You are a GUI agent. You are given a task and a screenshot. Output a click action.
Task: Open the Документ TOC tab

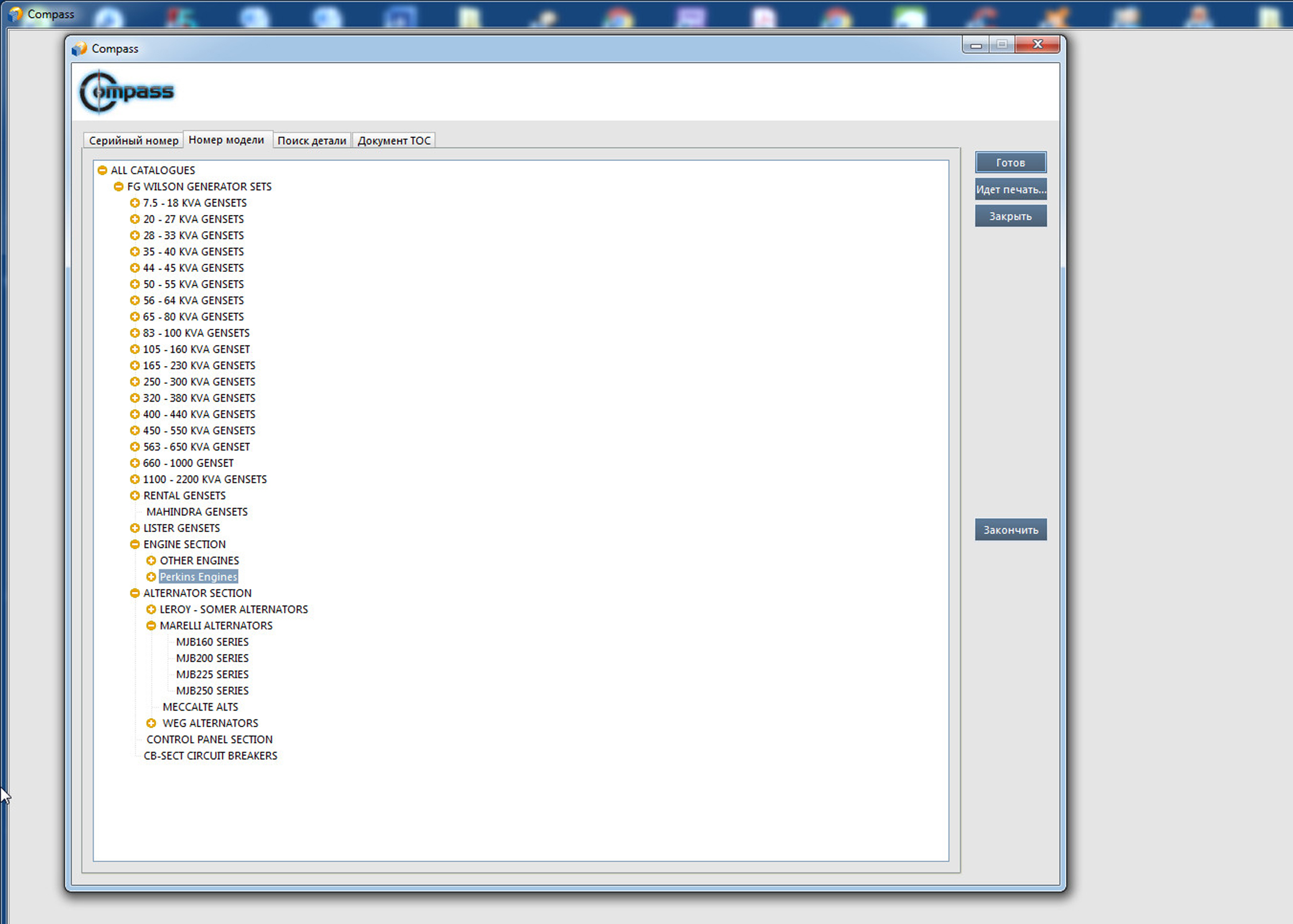[394, 140]
